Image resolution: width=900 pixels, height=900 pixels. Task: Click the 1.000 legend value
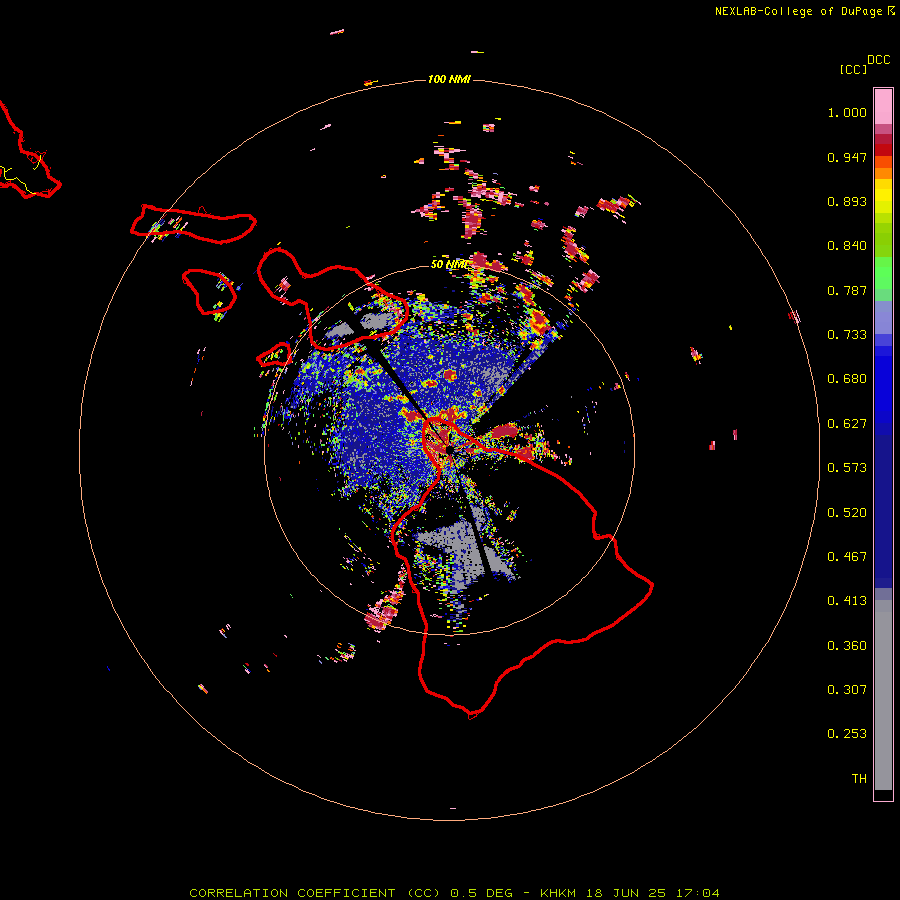[847, 112]
